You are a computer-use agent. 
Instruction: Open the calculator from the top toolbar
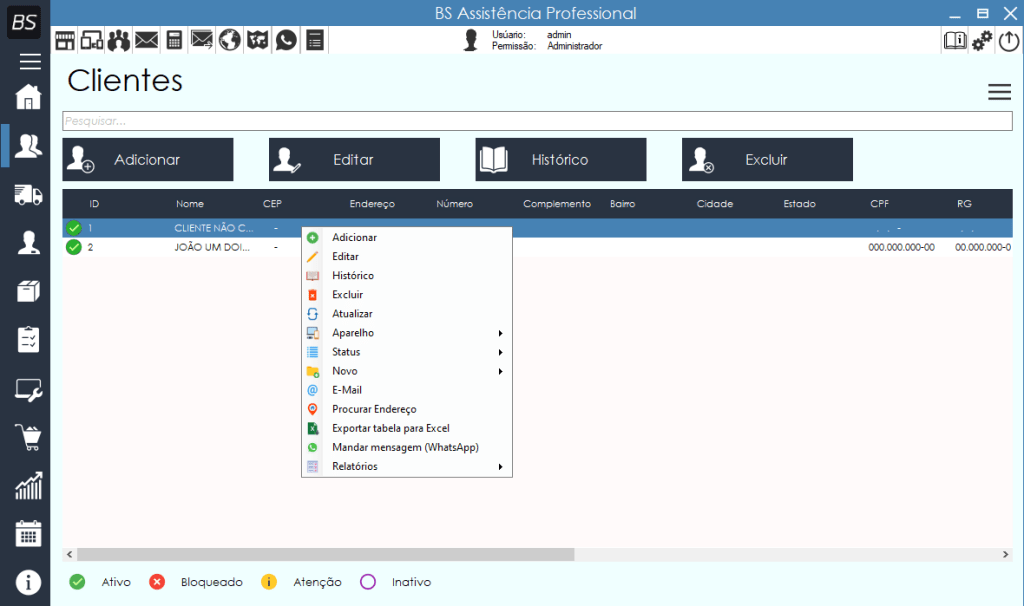175,40
